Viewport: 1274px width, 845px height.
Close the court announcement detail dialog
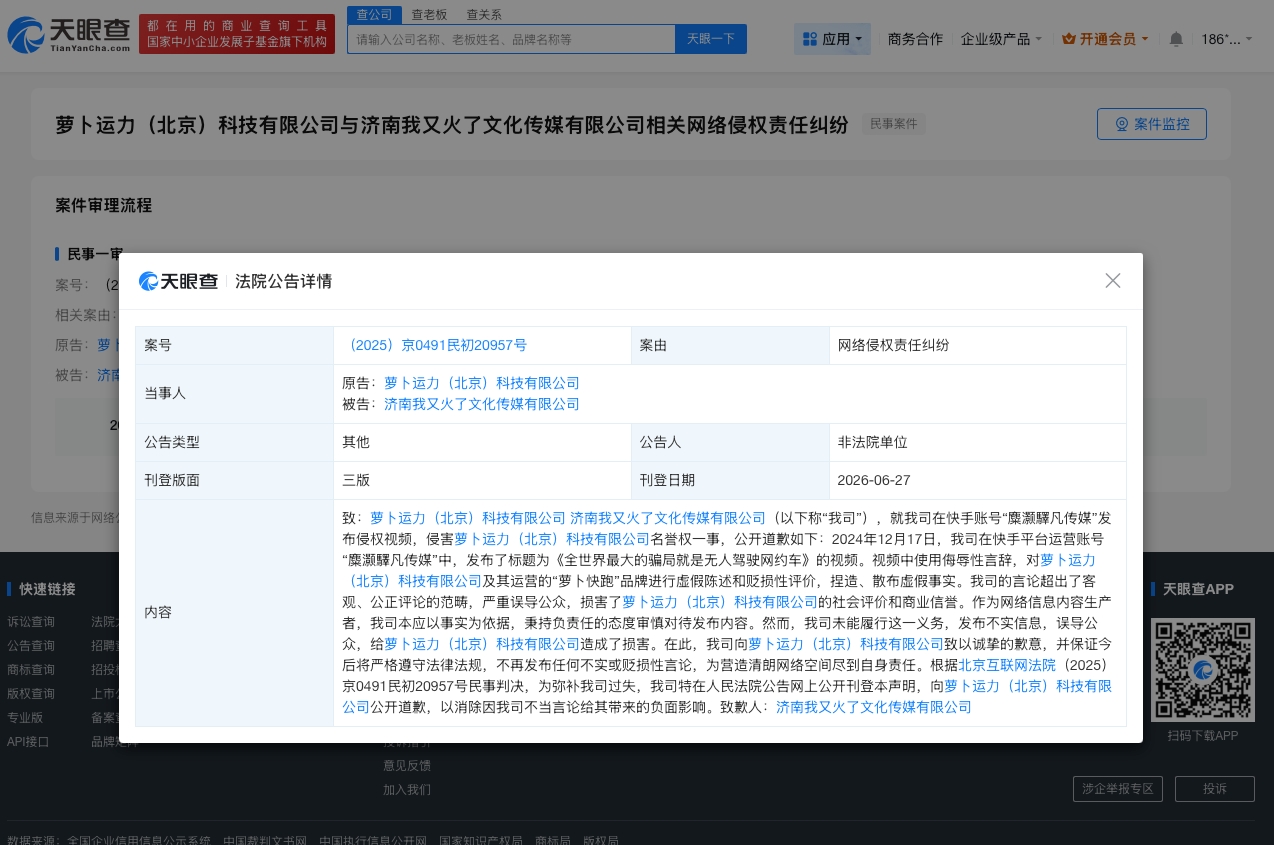pyautogui.click(x=1113, y=281)
